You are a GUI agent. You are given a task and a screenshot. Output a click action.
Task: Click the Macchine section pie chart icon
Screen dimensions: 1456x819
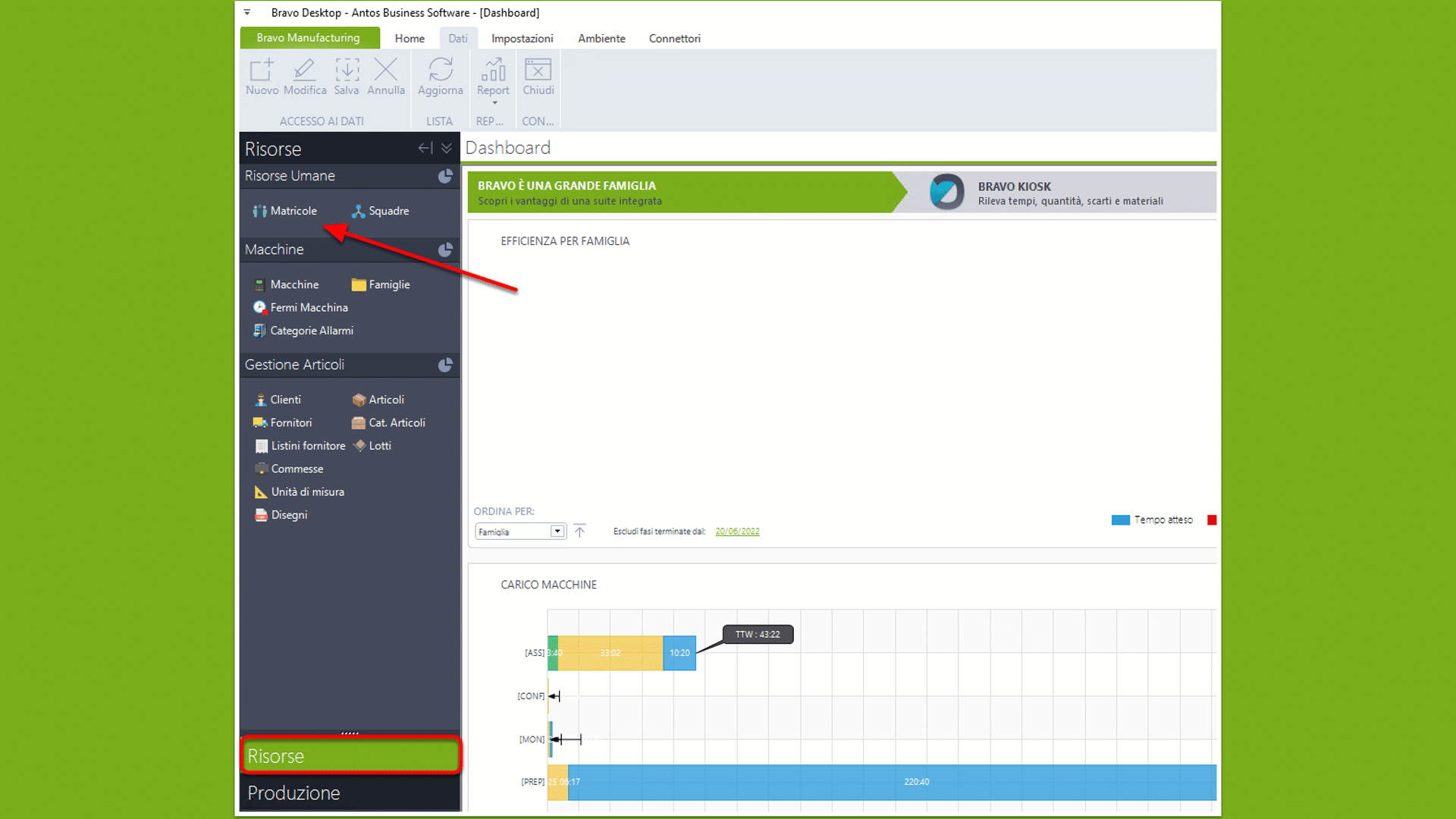445,249
